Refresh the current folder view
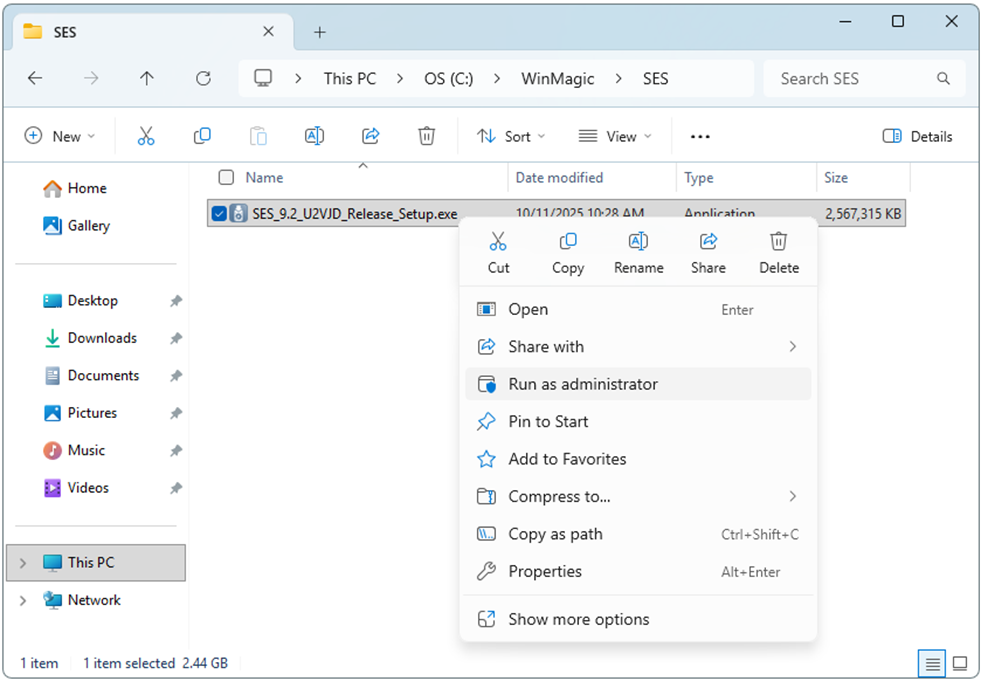 pos(203,78)
